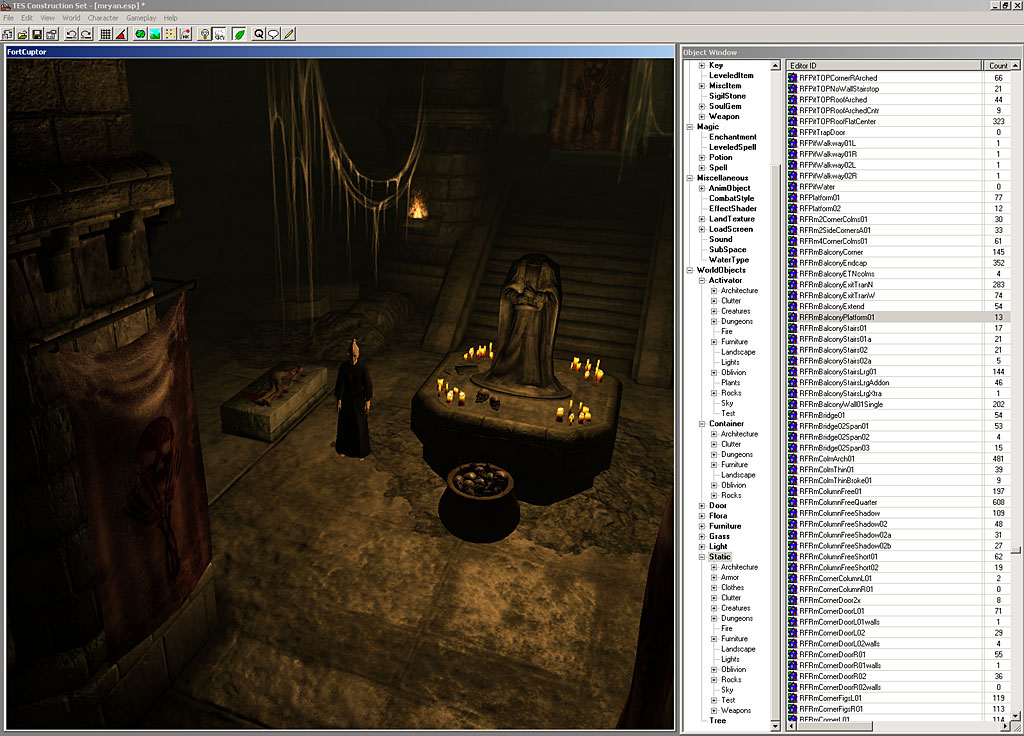The height and width of the screenshot is (736, 1024).
Task: Toggle the Sky display icon
Action: click(219, 34)
